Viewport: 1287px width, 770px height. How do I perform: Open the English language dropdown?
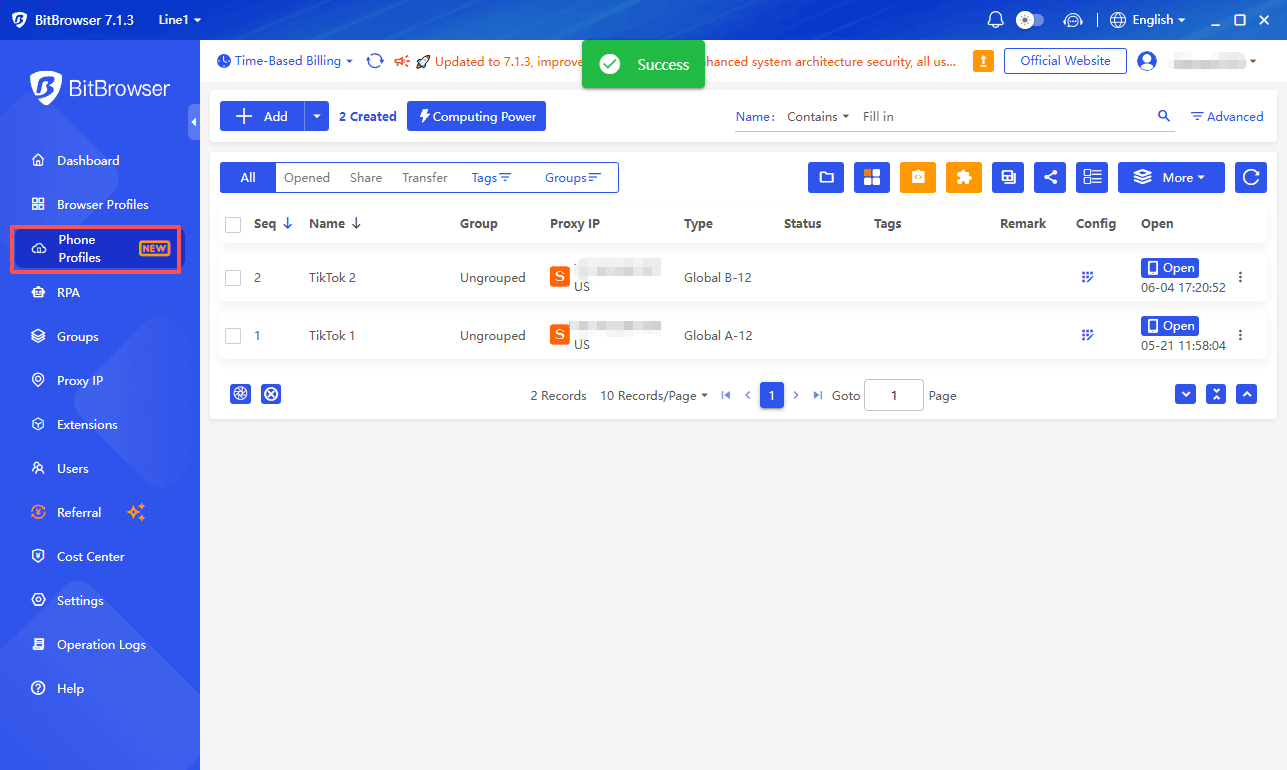[x=1148, y=20]
